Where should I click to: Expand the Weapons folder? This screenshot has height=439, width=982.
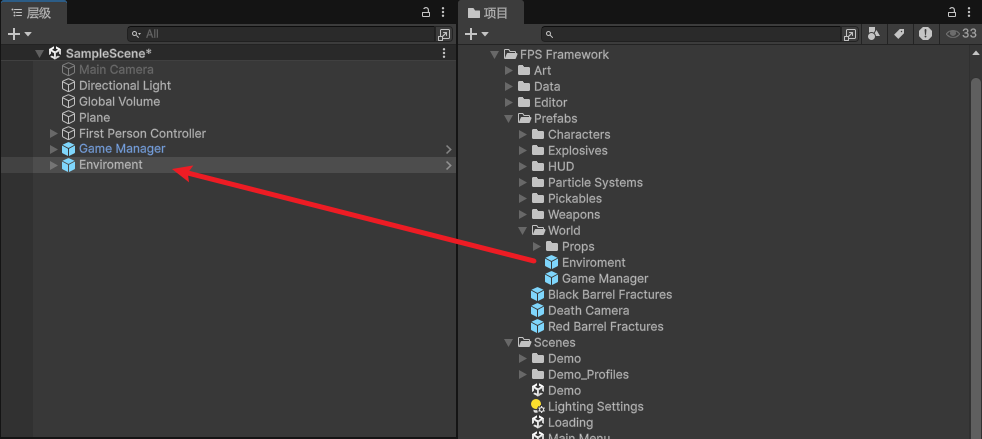click(x=522, y=215)
